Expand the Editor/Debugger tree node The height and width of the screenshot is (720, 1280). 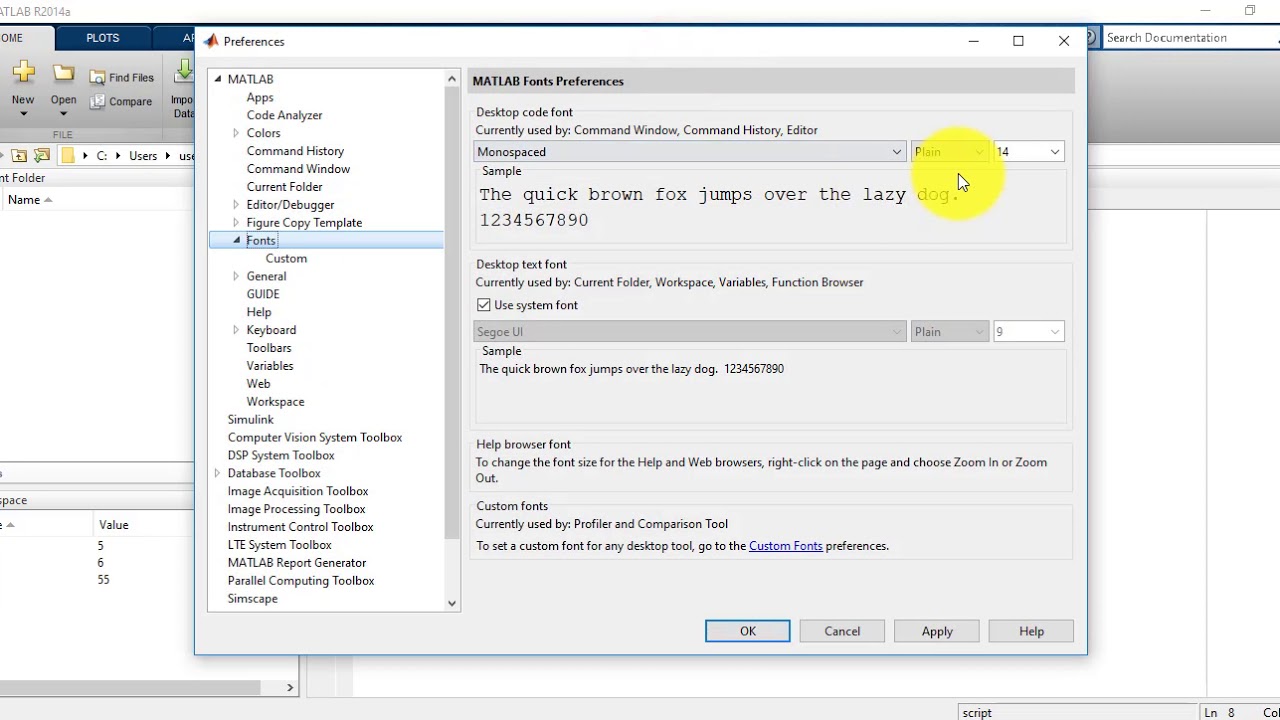click(x=236, y=205)
